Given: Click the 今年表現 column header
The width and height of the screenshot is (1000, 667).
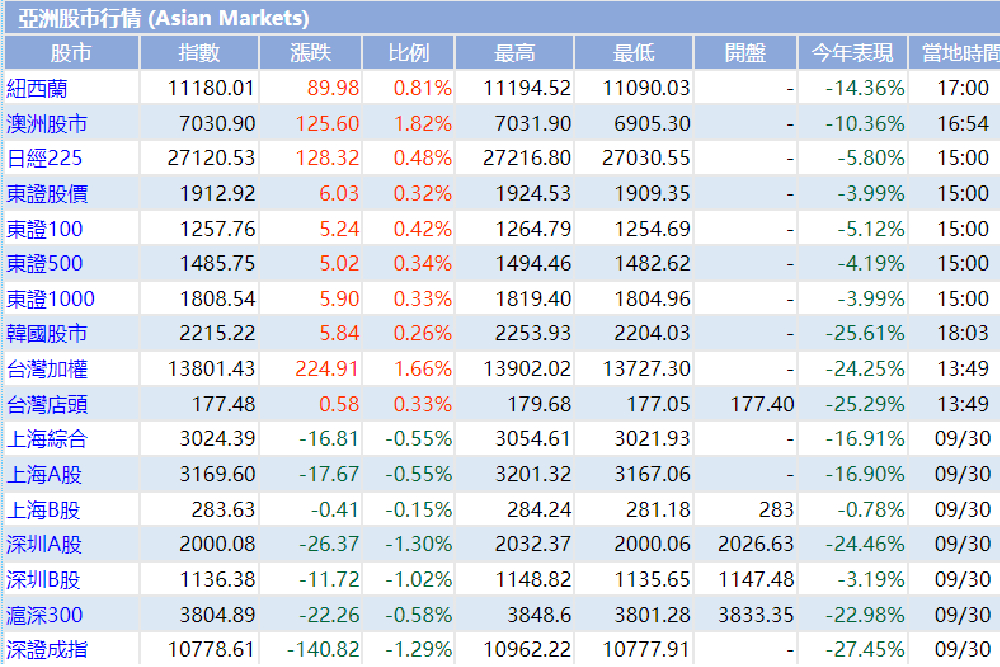Looking at the screenshot, I should [853, 52].
